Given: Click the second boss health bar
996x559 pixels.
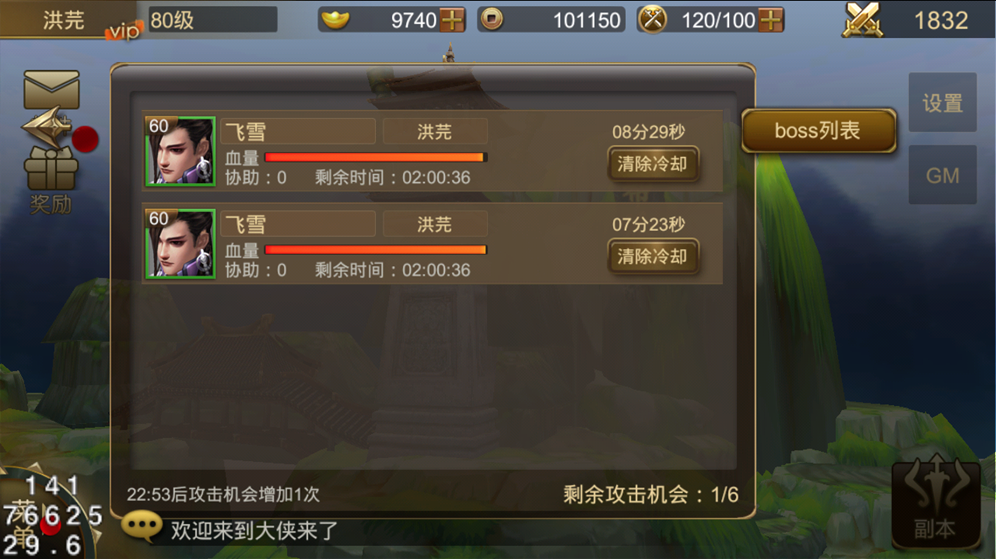Looking at the screenshot, I should (376, 250).
